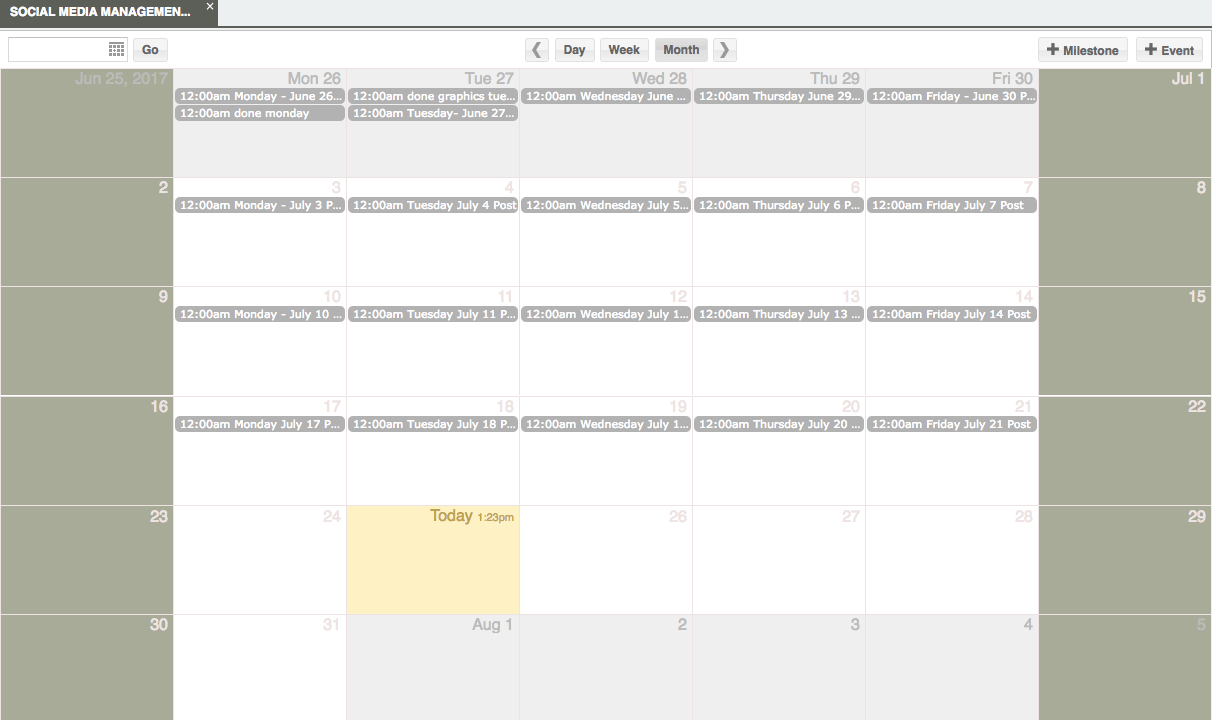Open the 'Wednesday July 5' event
The image size is (1212, 720).
(x=606, y=205)
